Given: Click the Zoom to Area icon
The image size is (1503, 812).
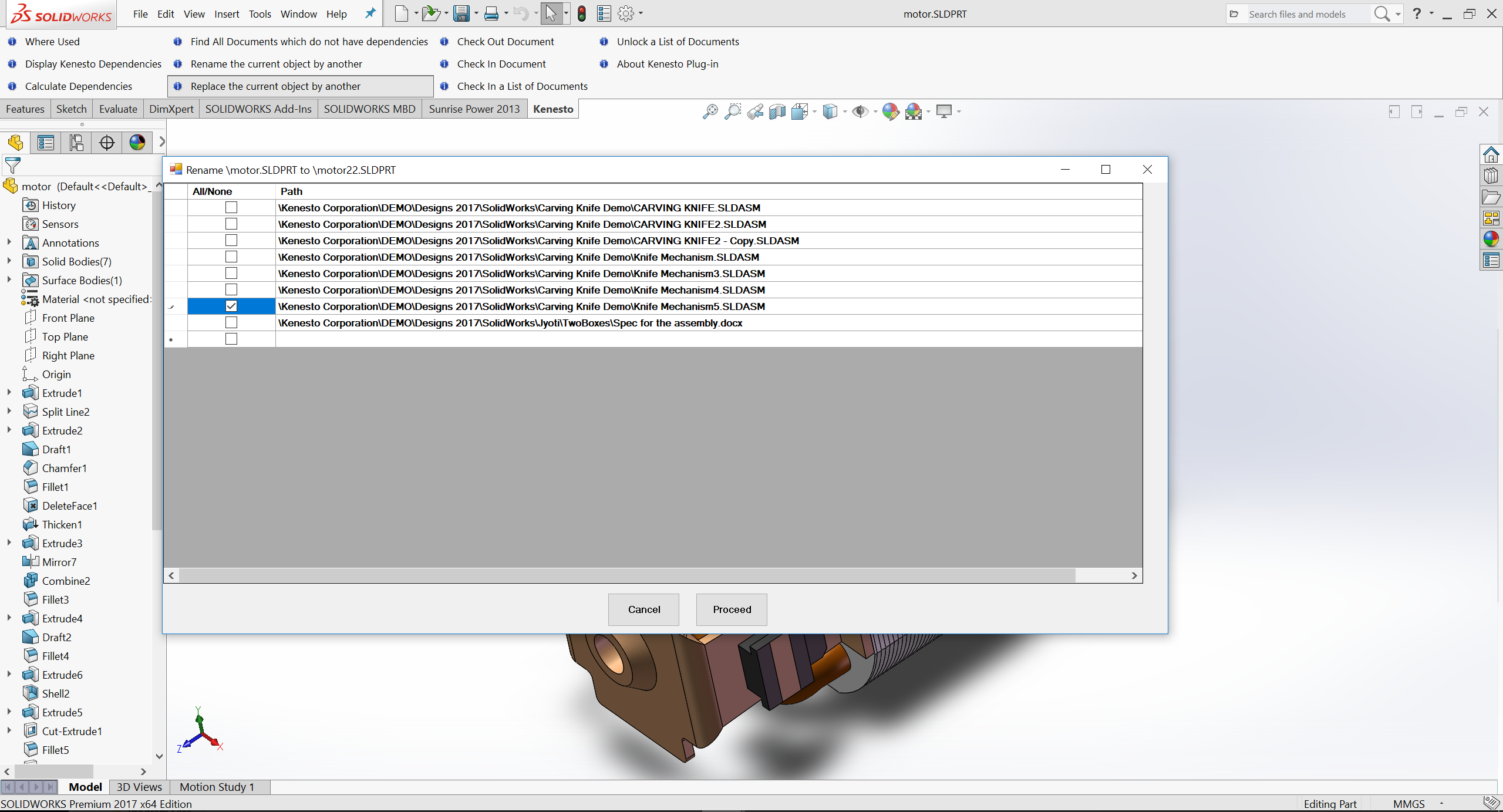Looking at the screenshot, I should pos(733,111).
